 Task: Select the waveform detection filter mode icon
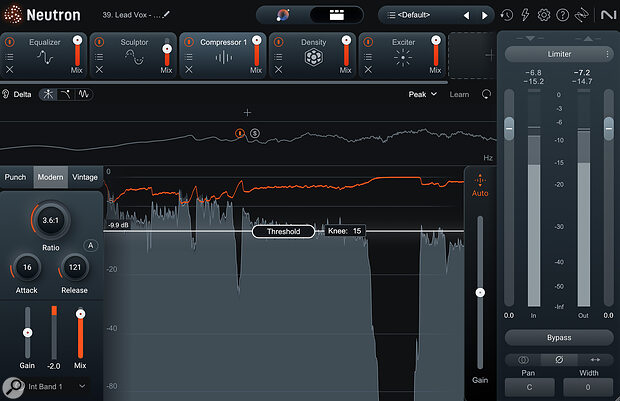83,94
